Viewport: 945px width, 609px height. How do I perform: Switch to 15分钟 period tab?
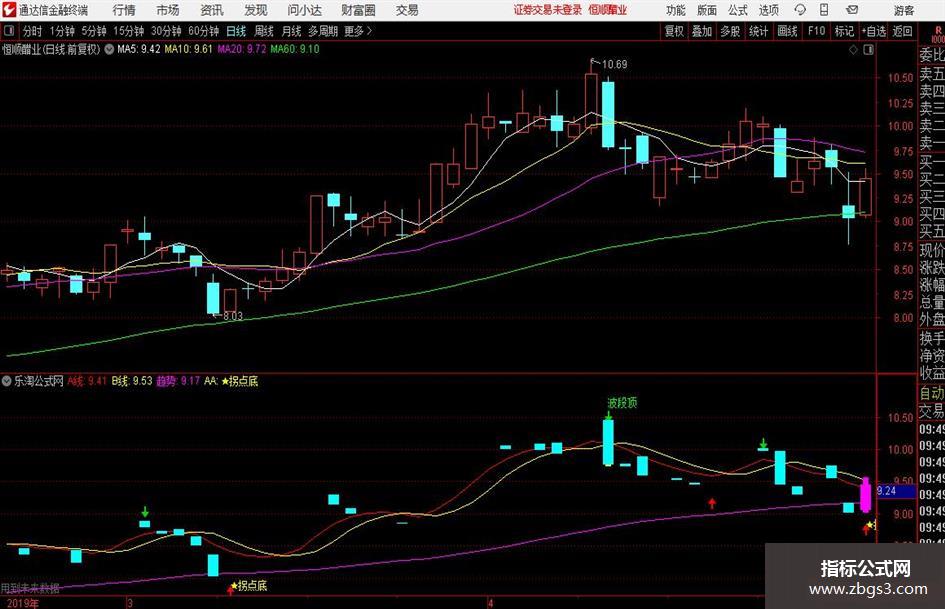(129, 31)
